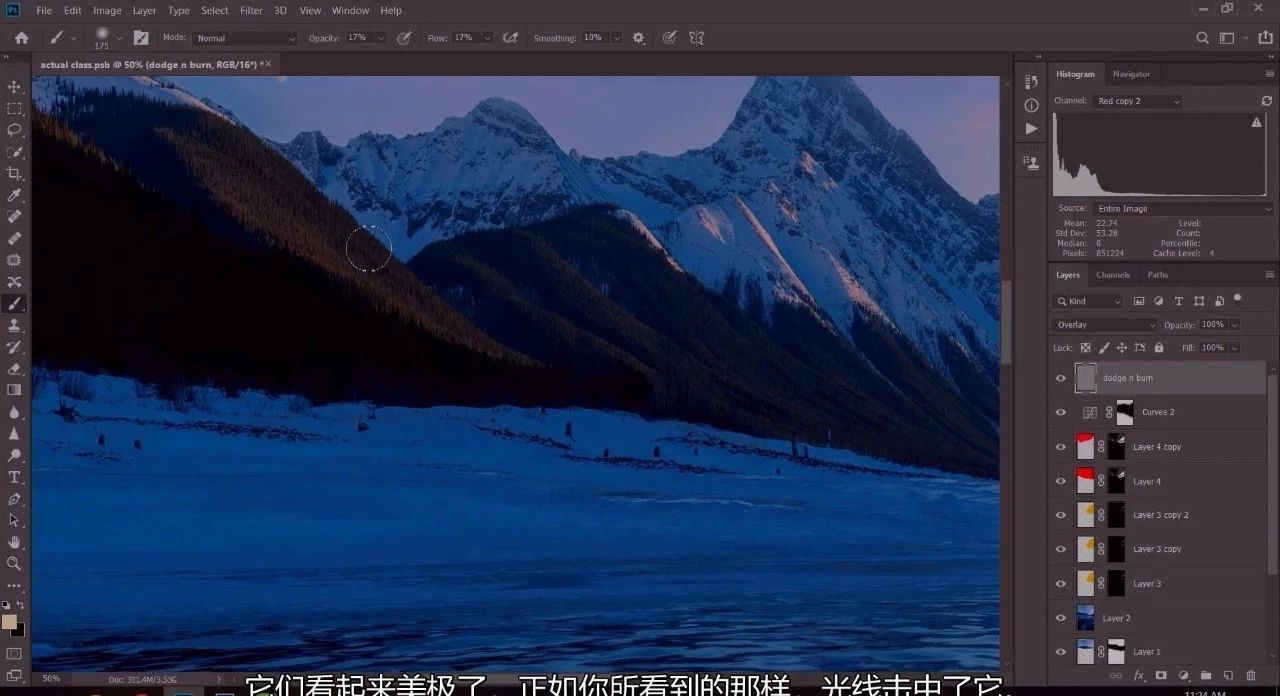Hide Layer 3 copy
Viewport: 1280px width, 696px height.
click(1061, 549)
